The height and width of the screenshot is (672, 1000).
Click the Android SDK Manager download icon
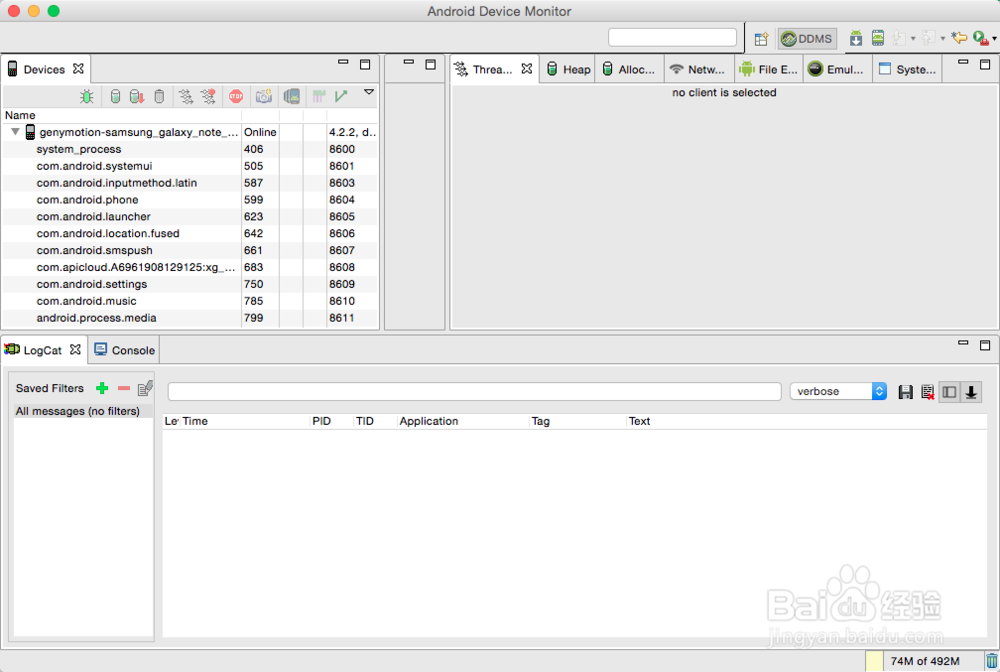point(856,38)
